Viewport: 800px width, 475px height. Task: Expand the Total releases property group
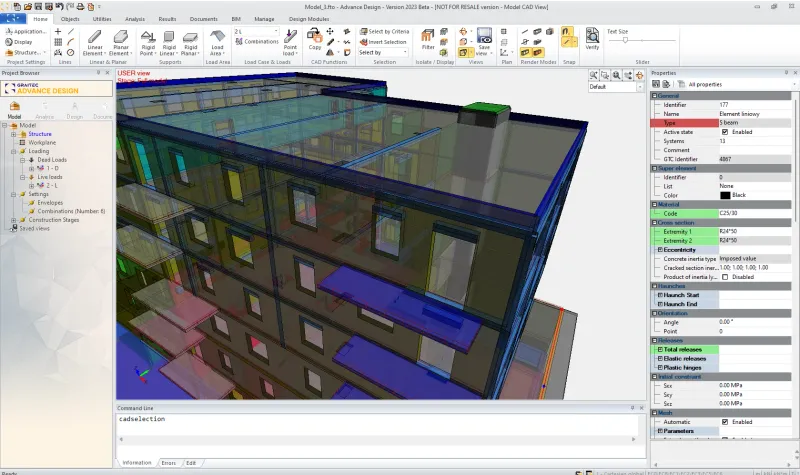(x=660, y=349)
